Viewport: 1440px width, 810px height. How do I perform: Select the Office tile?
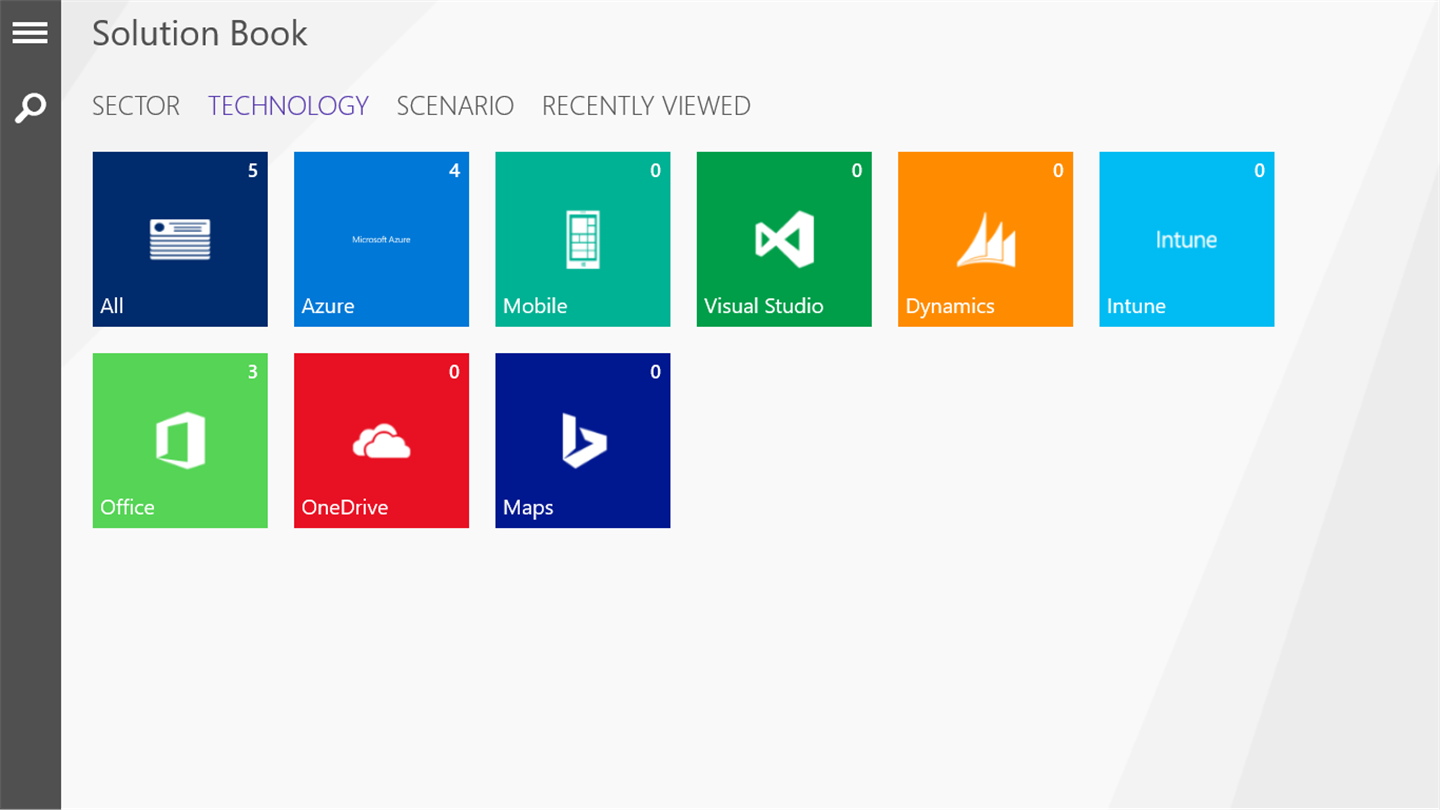point(180,440)
